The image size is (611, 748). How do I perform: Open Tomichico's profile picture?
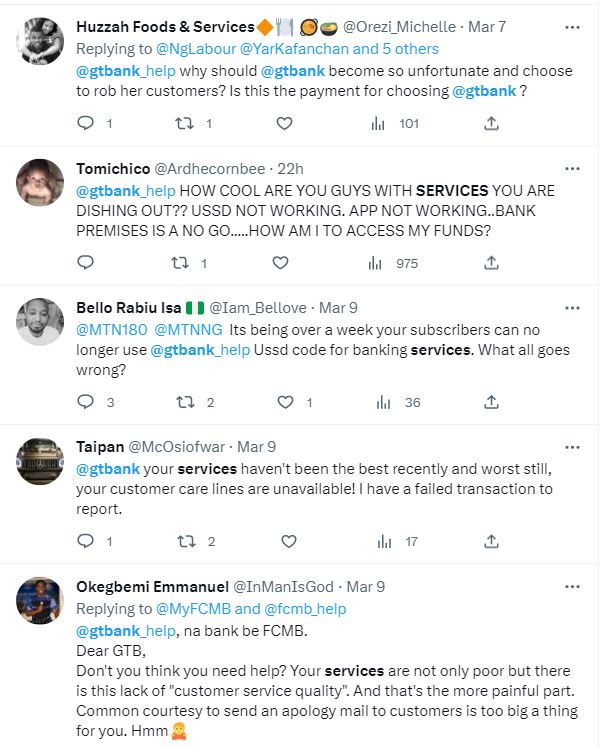coord(40,183)
